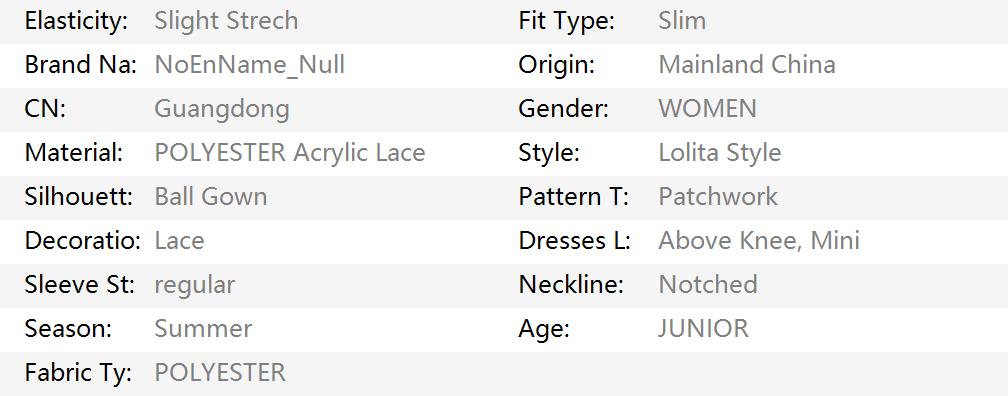Select POLYESTER Acrylic Lace material text
Screen dimensions: 1008x396
tap(290, 153)
